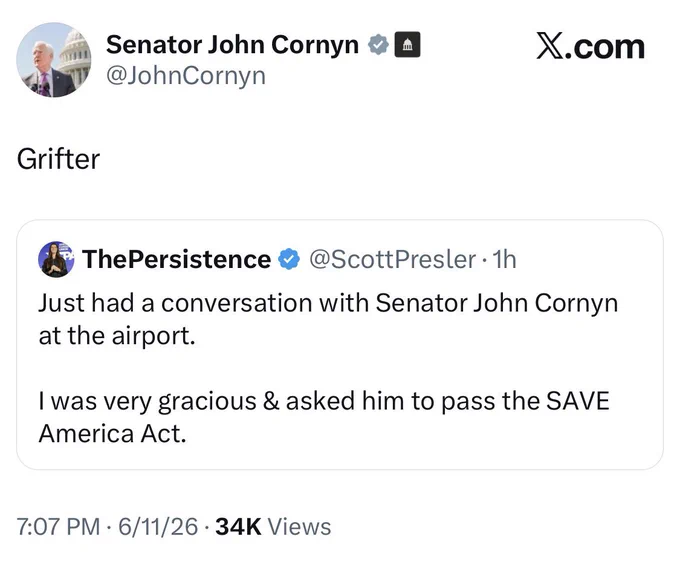Click the X logo in X.com watermark
The height and width of the screenshot is (562, 680).
pos(549,45)
